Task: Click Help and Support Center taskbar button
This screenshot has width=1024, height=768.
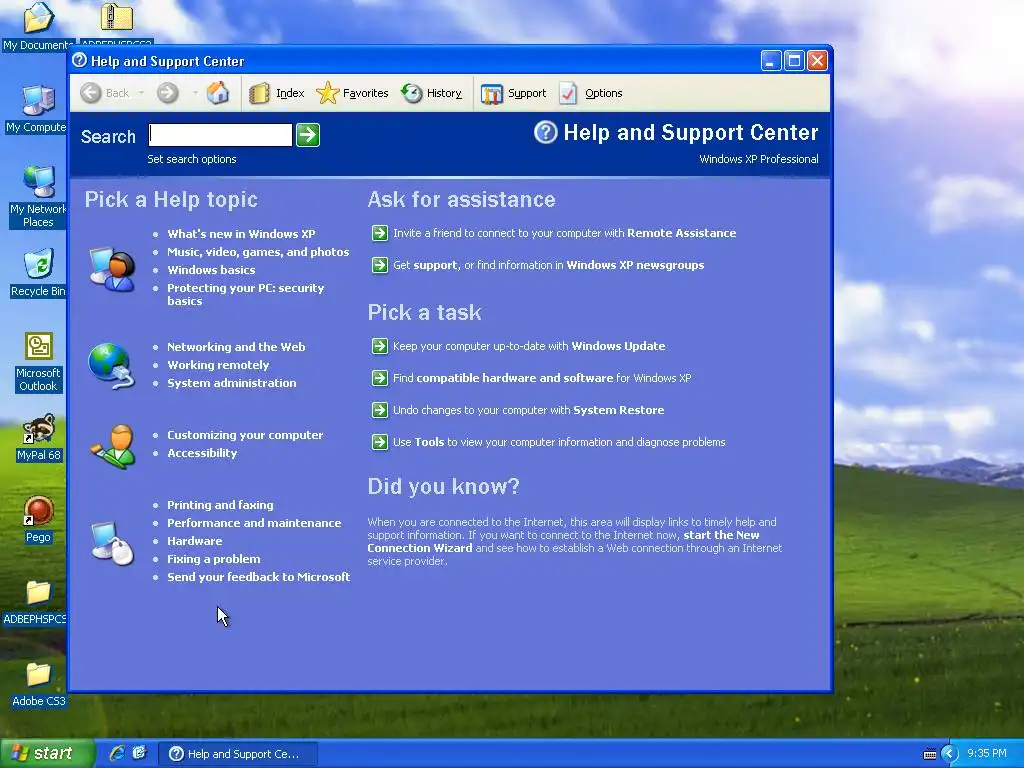Action: [238, 754]
